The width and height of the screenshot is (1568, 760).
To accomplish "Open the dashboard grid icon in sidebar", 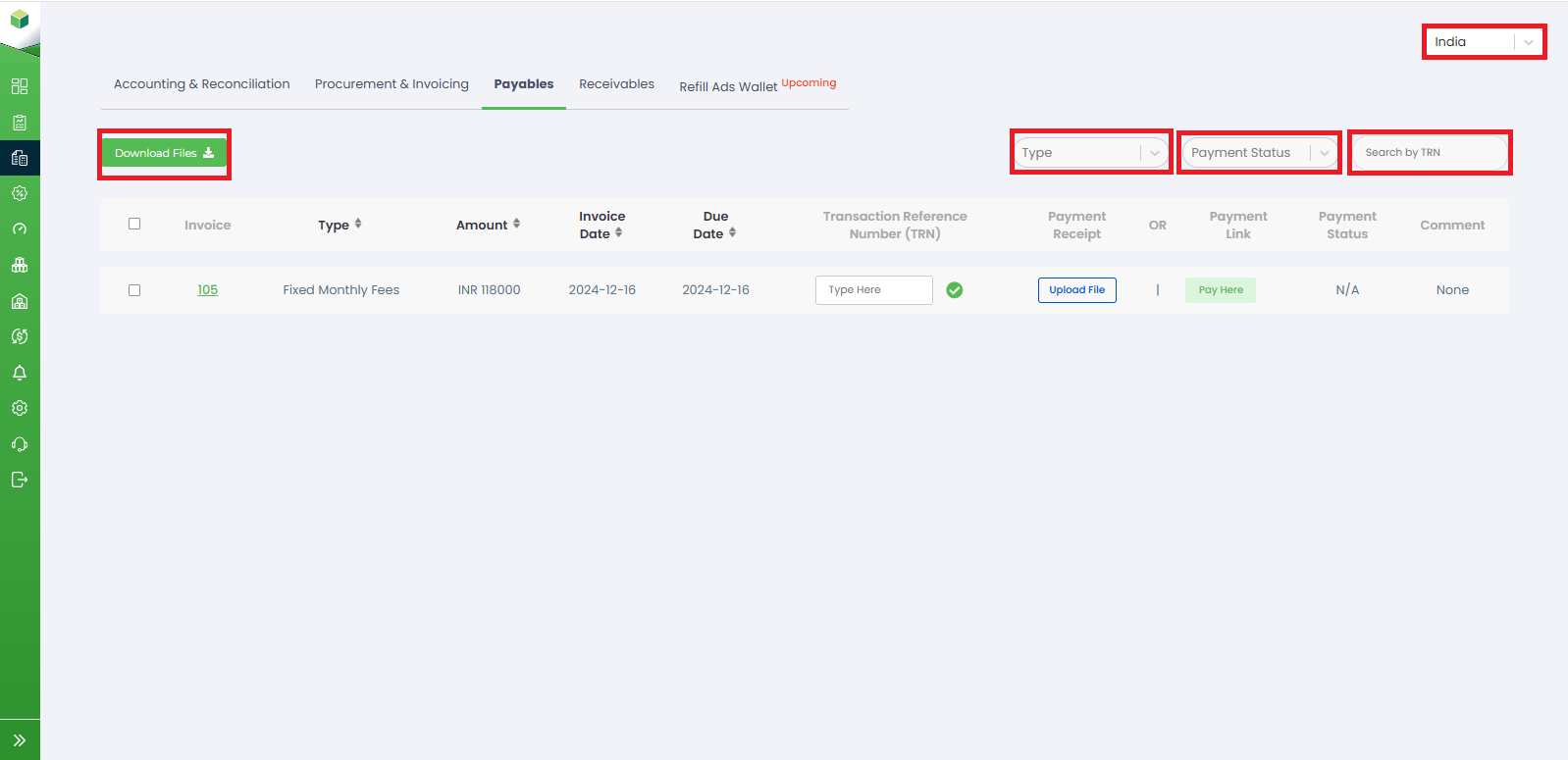I will [x=20, y=86].
